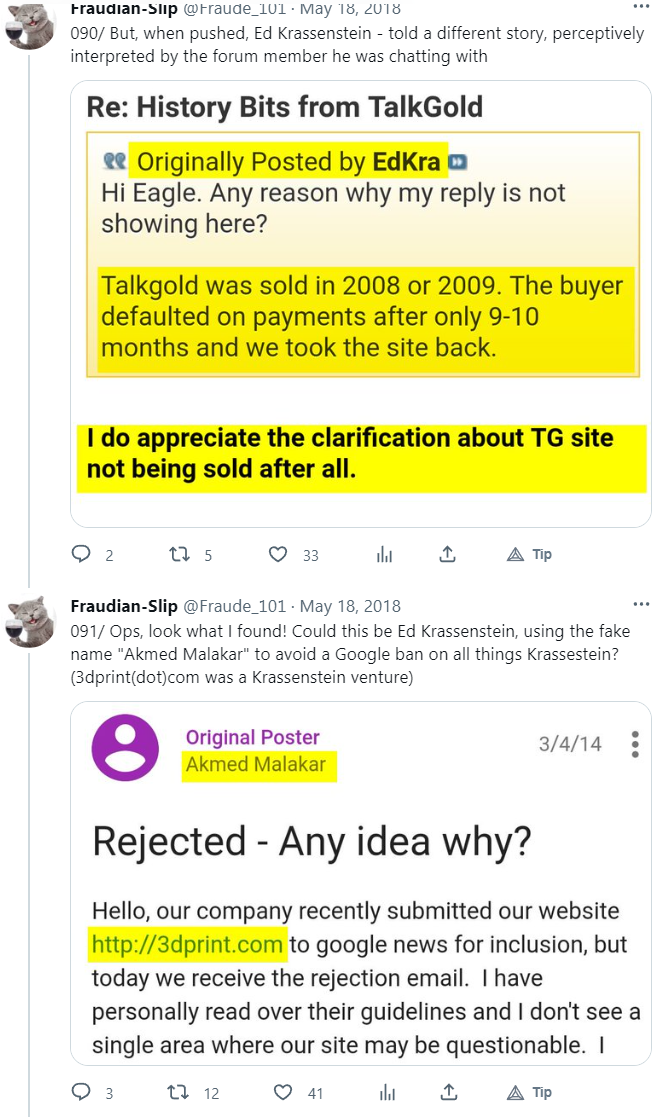Open more options on the 091/ tweet
The width and height of the screenshot is (657, 1117).
[641, 604]
